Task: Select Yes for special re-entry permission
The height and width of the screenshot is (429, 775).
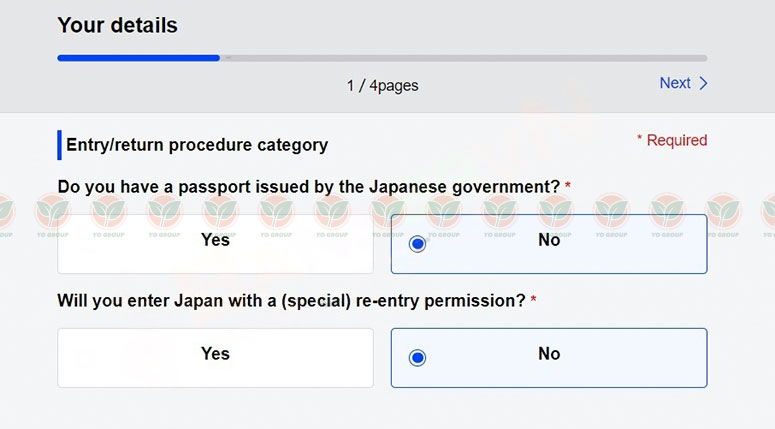Action: pyautogui.click(x=215, y=358)
